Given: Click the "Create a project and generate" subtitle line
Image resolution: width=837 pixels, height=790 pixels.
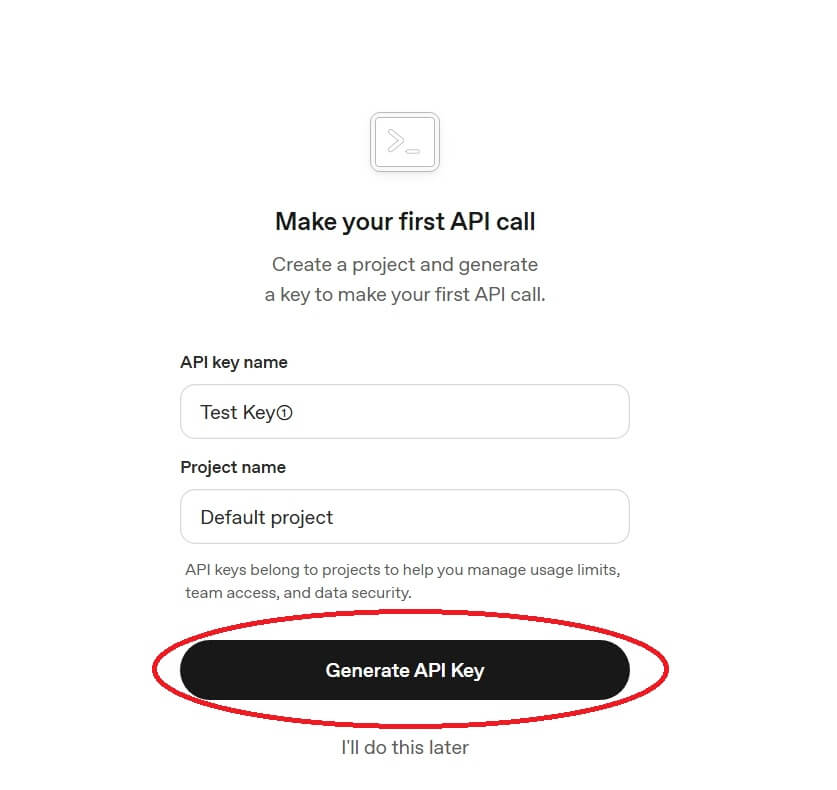Looking at the screenshot, I should pyautogui.click(x=404, y=265).
